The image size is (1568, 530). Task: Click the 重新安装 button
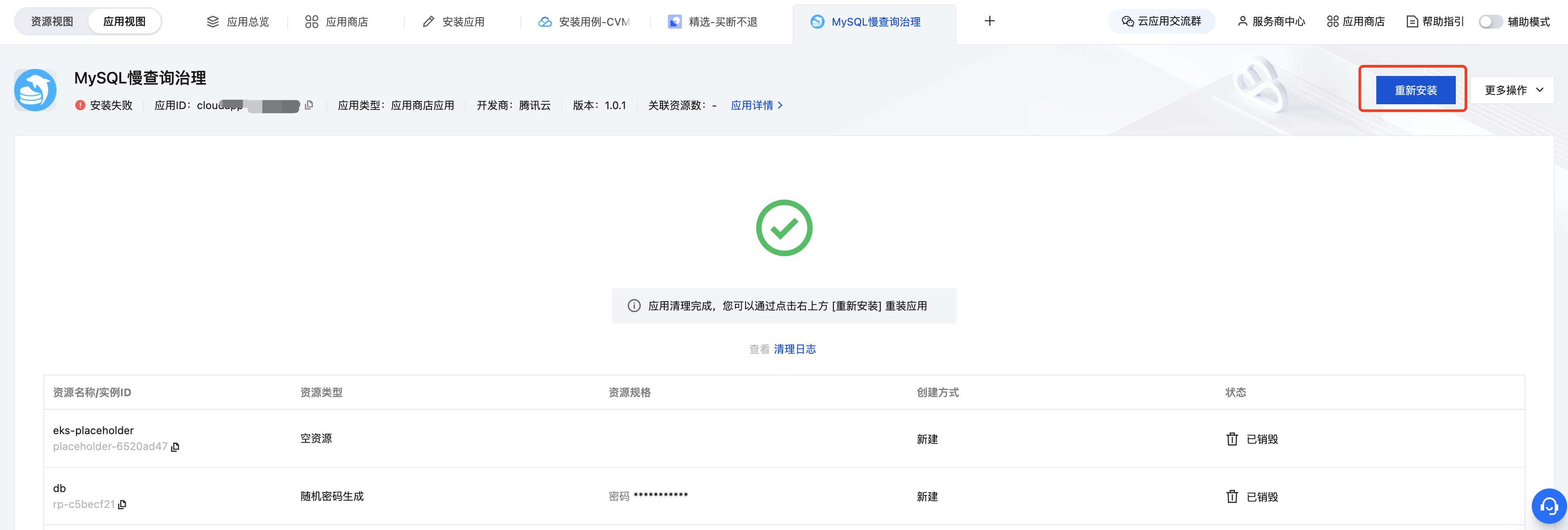pyautogui.click(x=1415, y=90)
